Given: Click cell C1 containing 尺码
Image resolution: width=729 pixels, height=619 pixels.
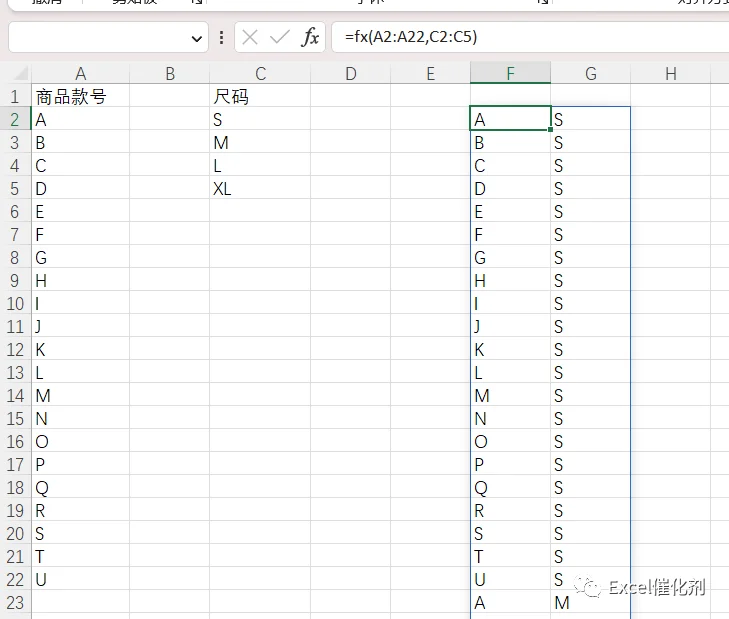Looking at the screenshot, I should point(260,96).
